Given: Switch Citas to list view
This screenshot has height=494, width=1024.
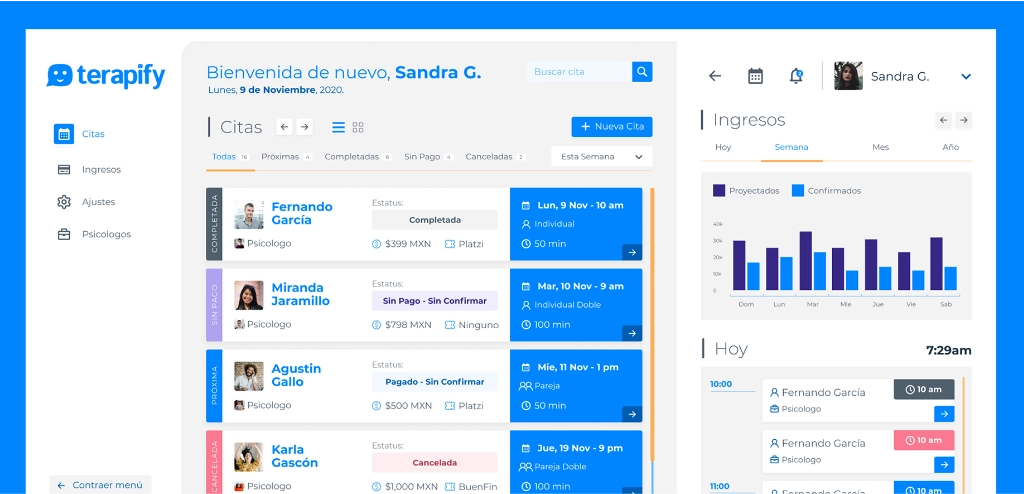Looking at the screenshot, I should coord(338,127).
